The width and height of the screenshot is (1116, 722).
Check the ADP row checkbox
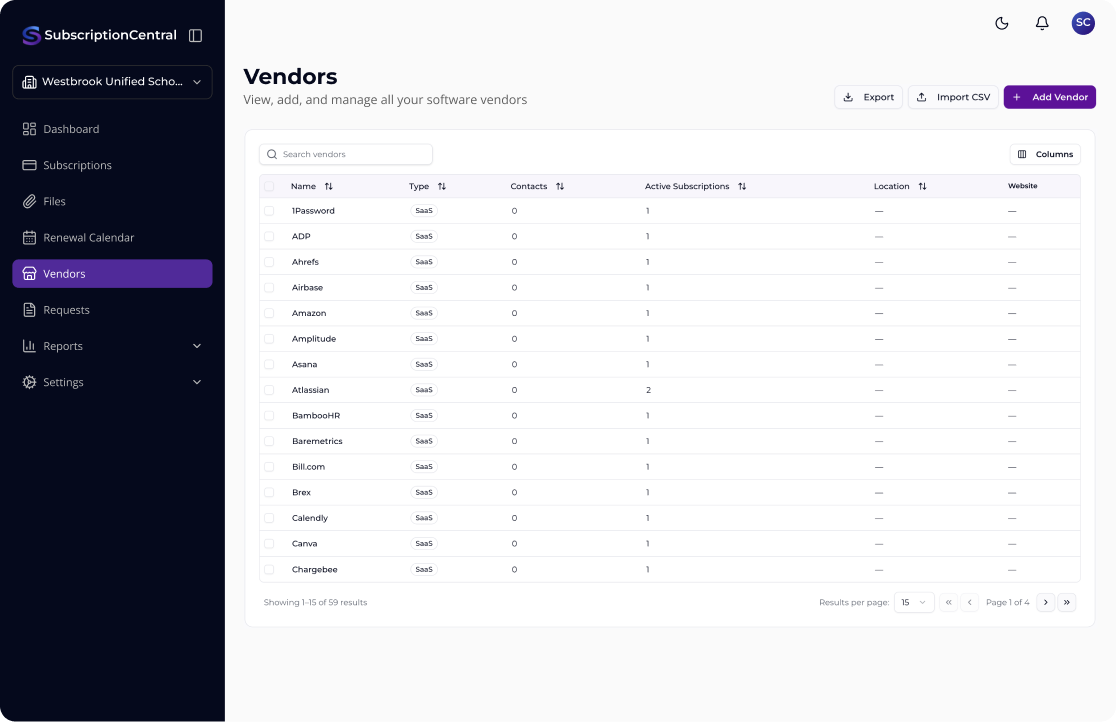[x=269, y=236]
